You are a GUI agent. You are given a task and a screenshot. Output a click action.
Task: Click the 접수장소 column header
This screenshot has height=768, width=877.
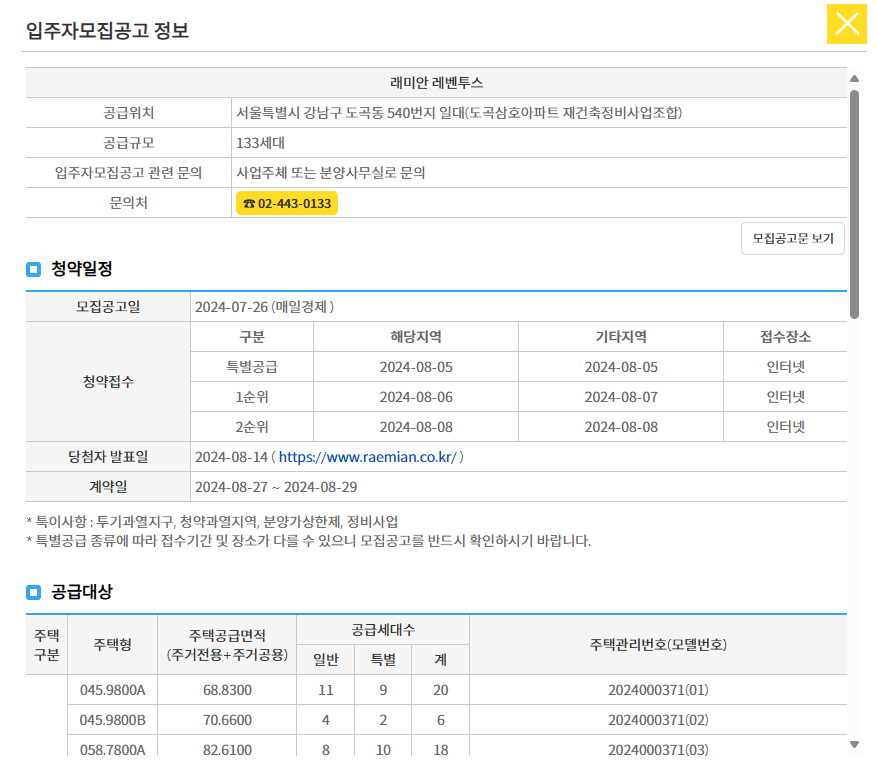785,337
